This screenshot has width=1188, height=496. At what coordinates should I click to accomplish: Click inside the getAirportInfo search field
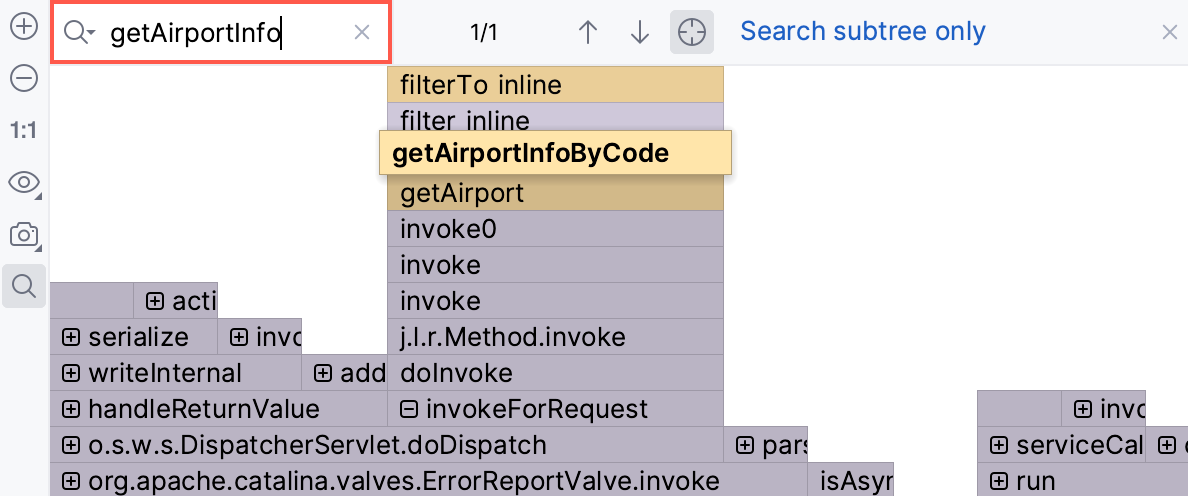(x=220, y=33)
